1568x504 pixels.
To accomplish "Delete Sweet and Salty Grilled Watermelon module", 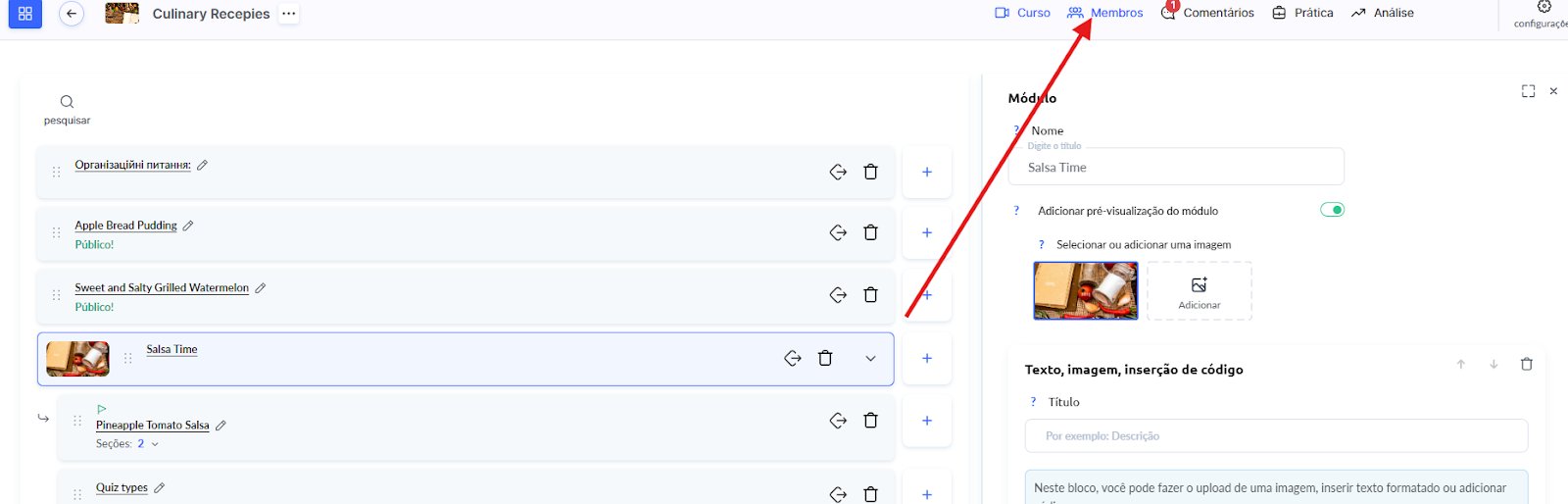I will coord(870,294).
